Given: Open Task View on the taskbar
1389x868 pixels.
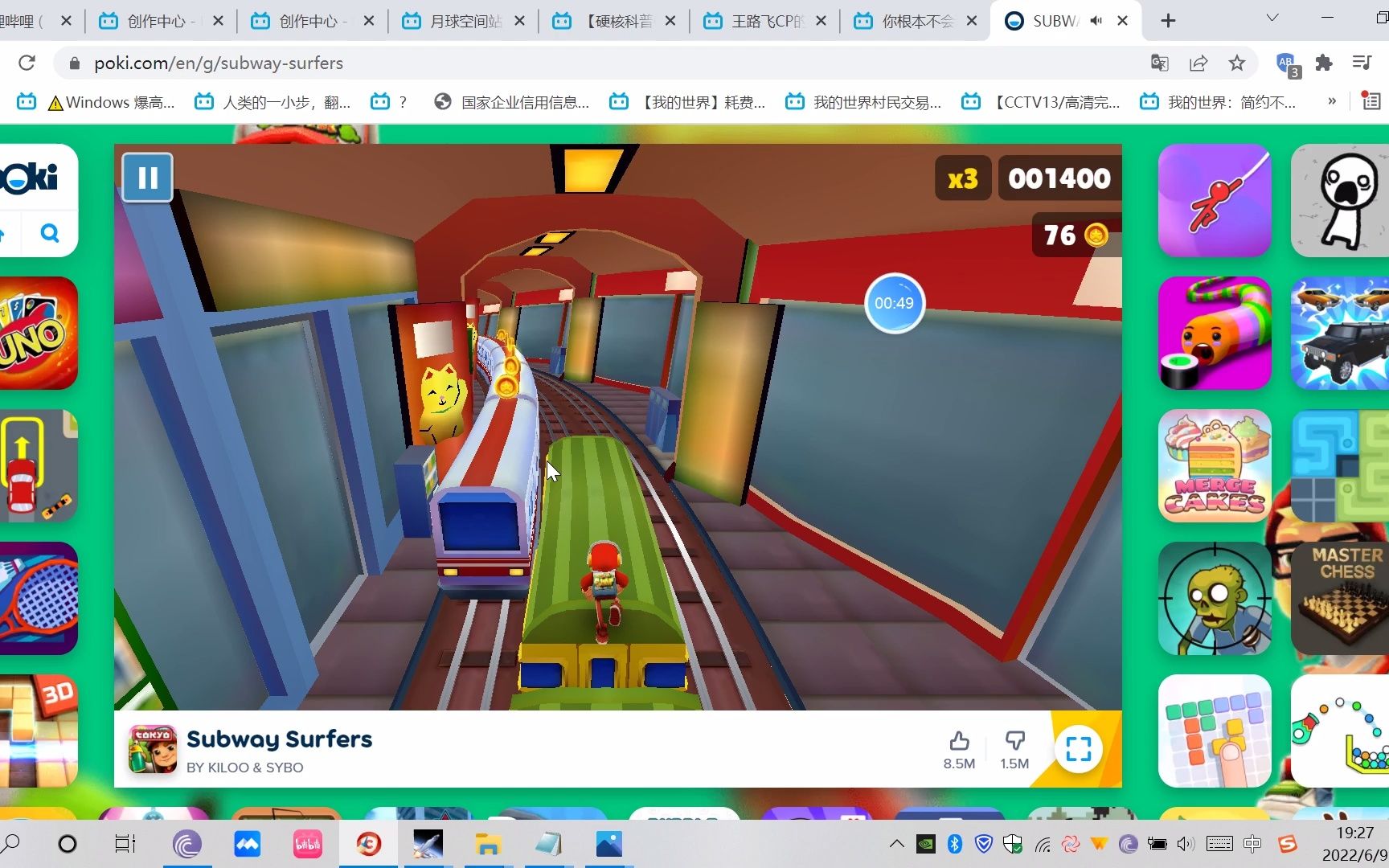Looking at the screenshot, I should tap(125, 843).
